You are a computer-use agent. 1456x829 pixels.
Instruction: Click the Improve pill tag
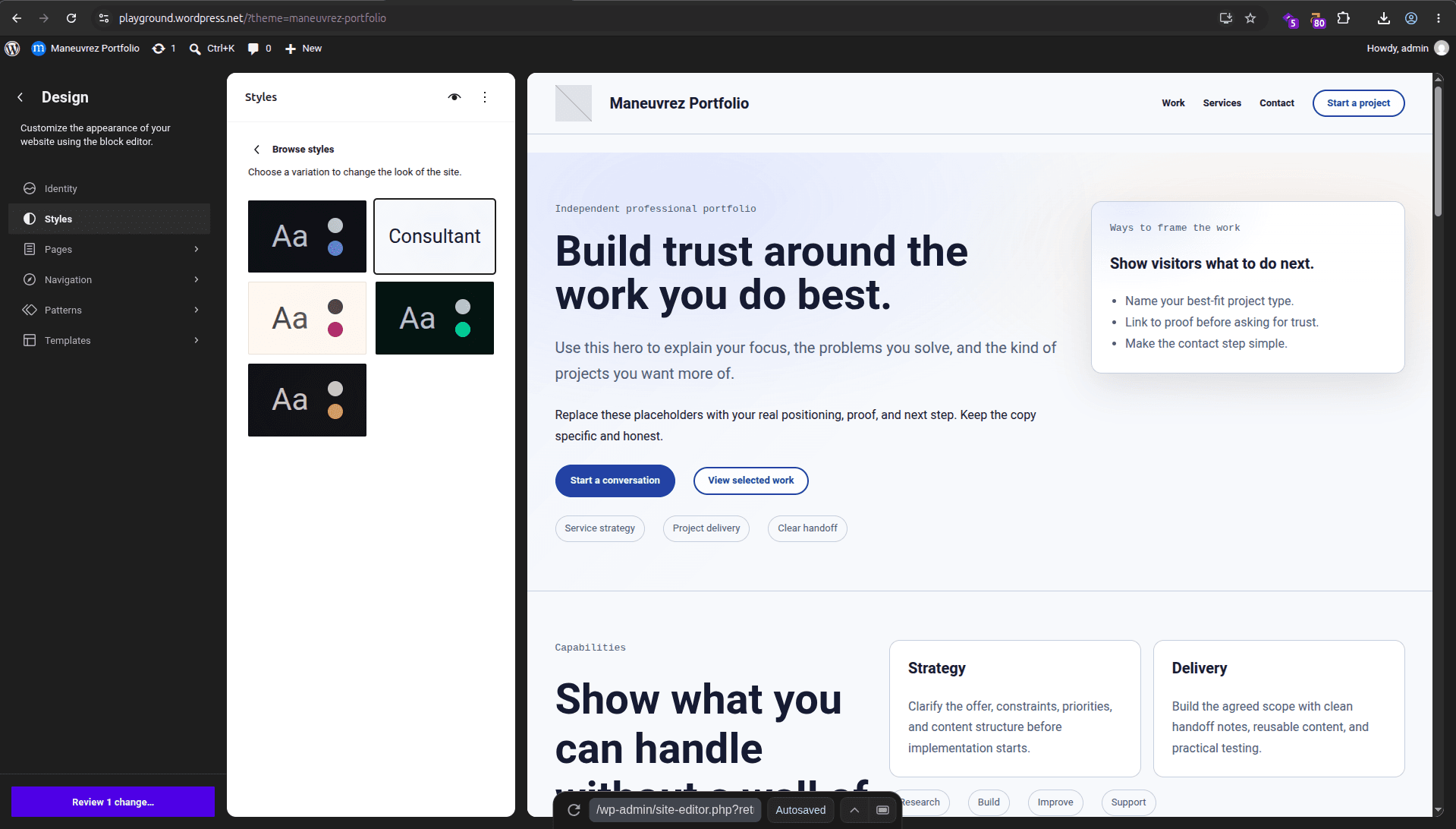[1055, 802]
